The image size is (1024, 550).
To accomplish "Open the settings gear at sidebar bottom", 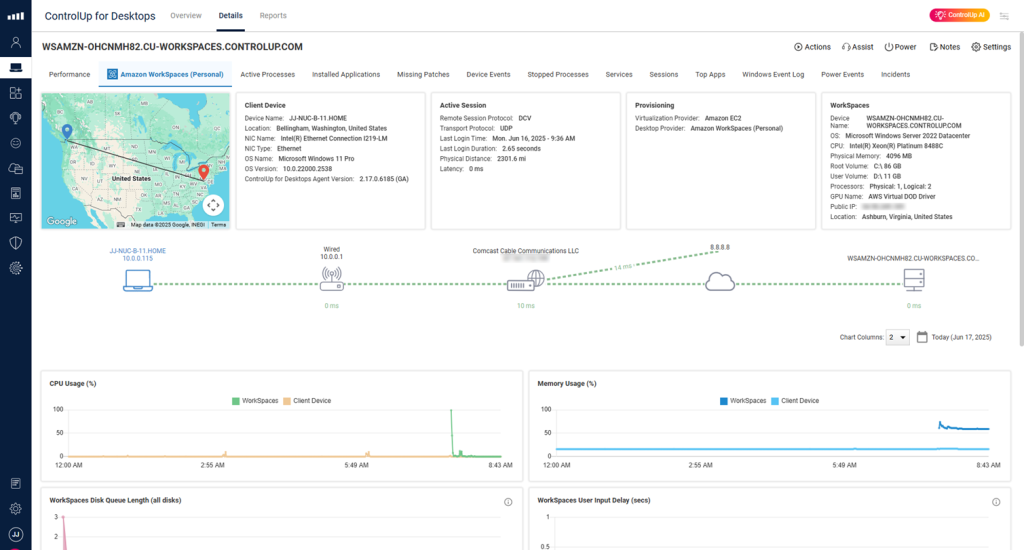I will (16, 509).
